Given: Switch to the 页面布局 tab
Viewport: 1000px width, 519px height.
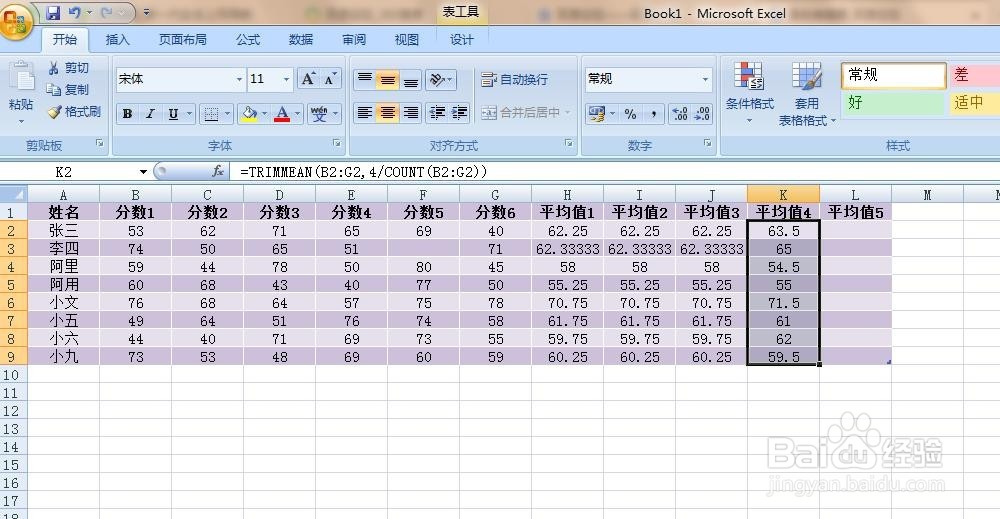Looking at the screenshot, I should [x=182, y=40].
